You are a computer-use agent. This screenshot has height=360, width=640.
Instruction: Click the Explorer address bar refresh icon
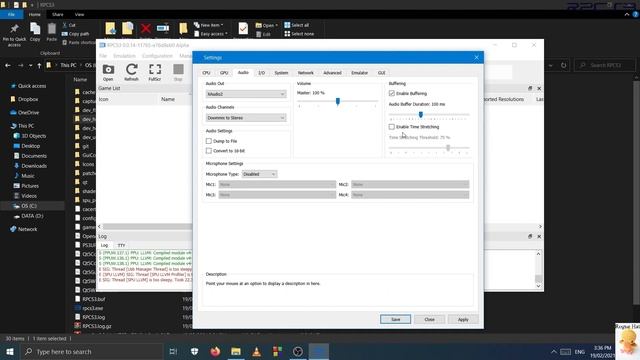pos(564,65)
